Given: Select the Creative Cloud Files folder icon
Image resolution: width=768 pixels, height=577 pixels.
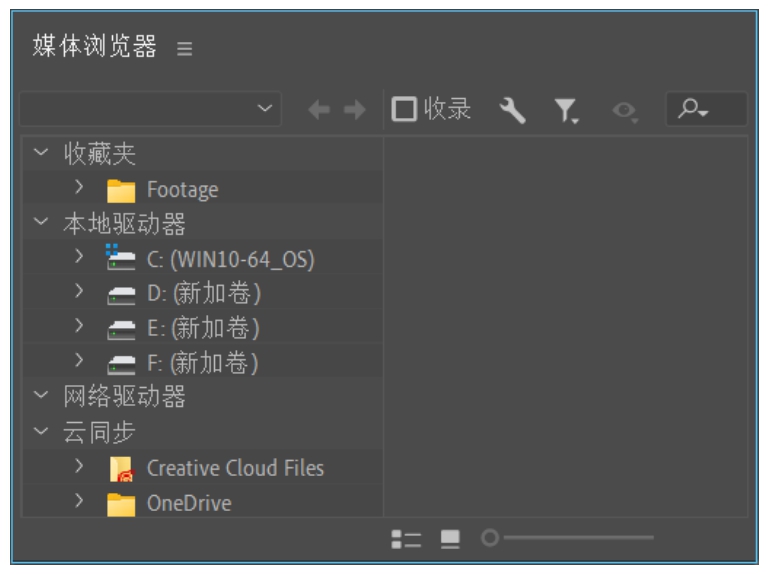Looking at the screenshot, I should 121,468.
